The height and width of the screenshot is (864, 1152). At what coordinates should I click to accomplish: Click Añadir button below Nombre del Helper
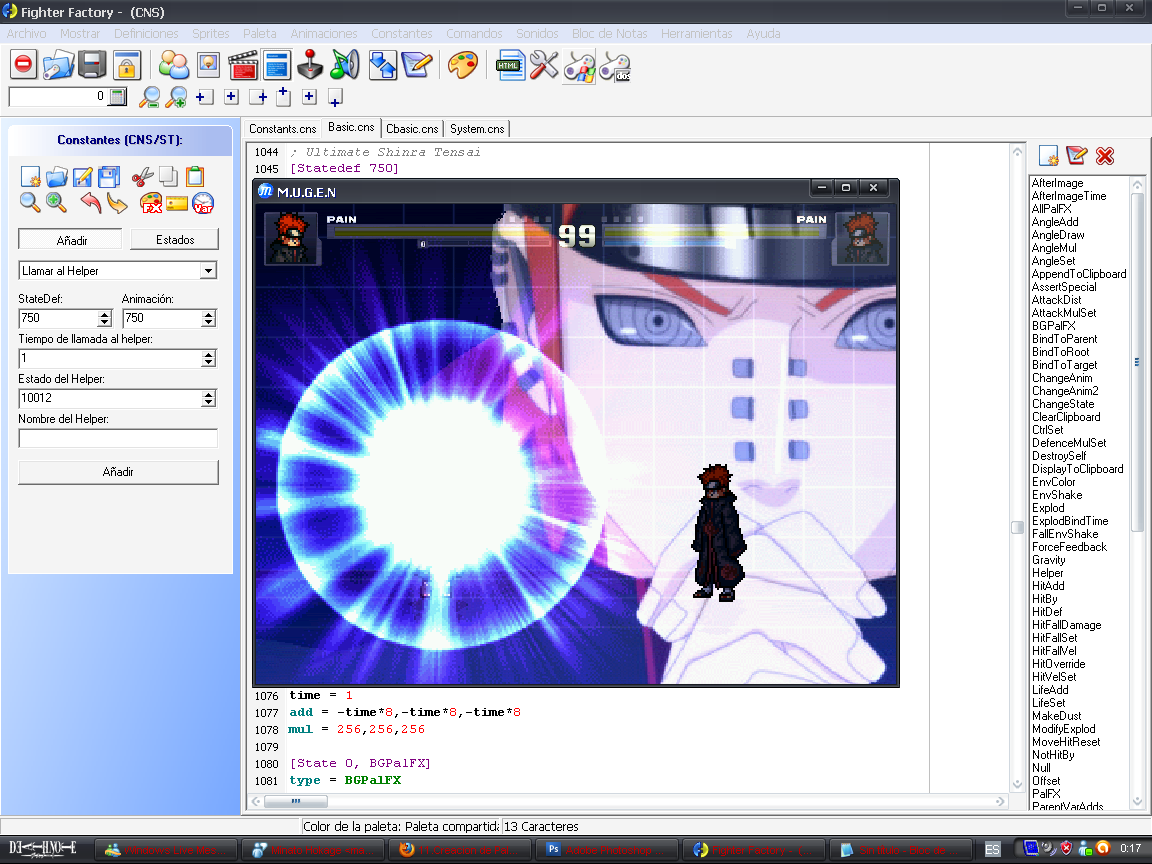tap(118, 472)
